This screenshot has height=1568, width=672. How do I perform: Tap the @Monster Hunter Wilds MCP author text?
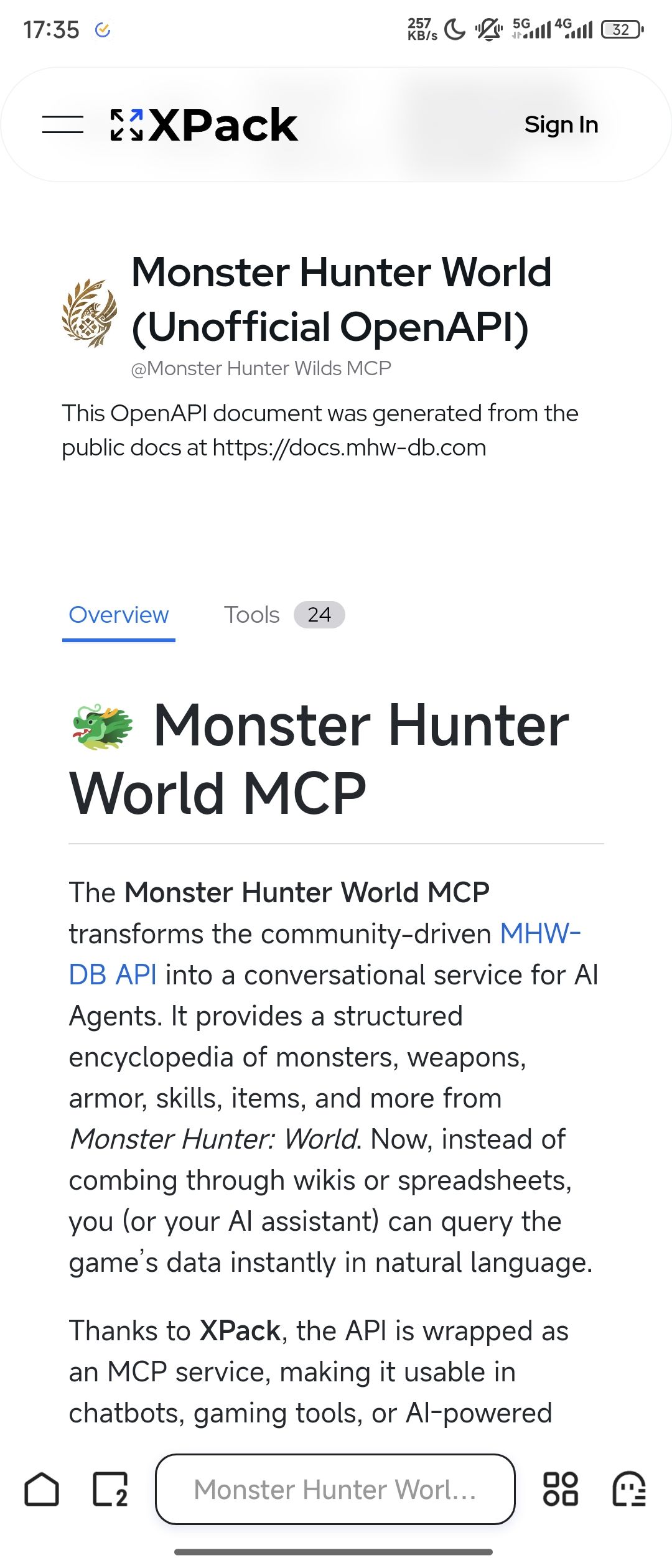click(x=261, y=368)
